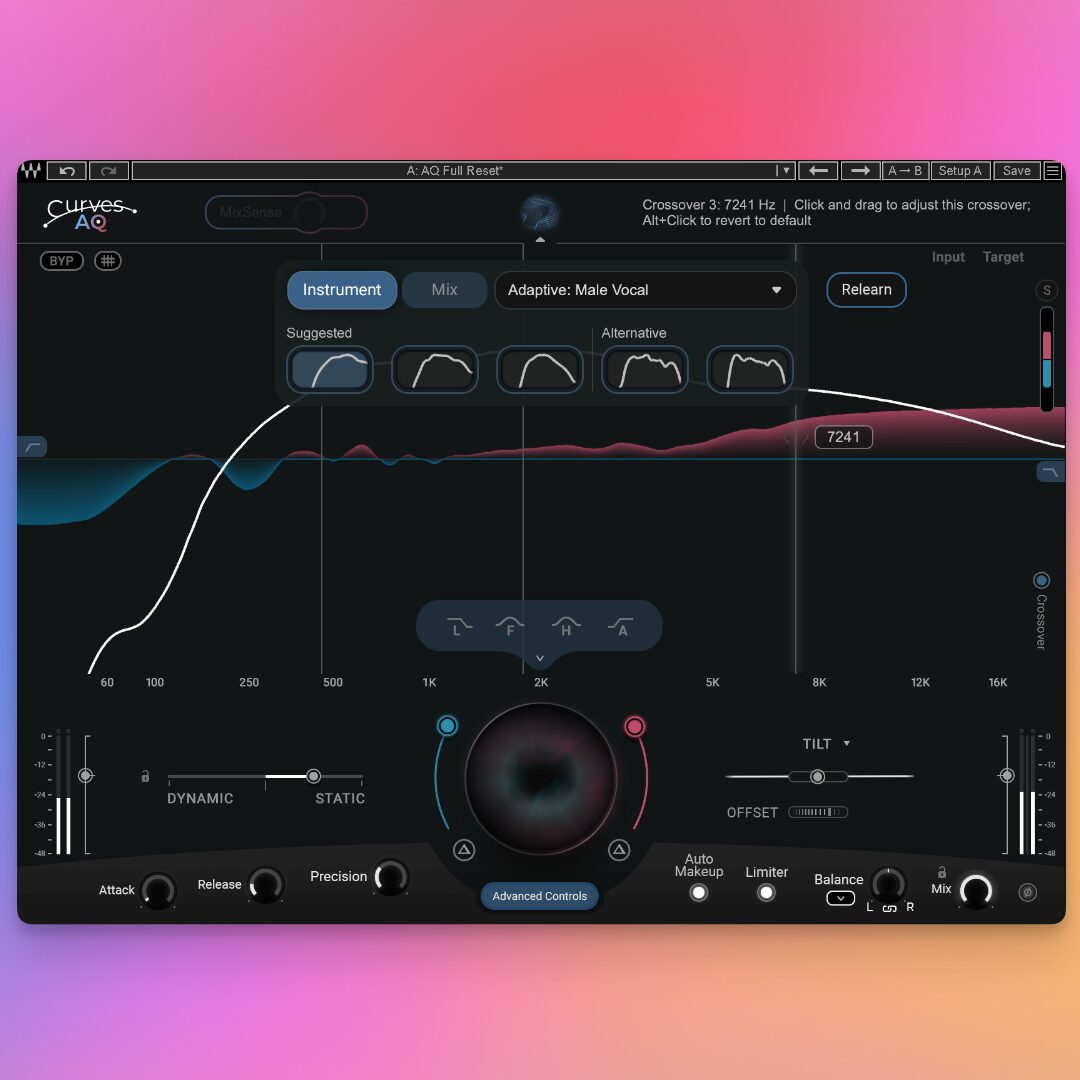Click the undo arrow in top bar

point(67,171)
